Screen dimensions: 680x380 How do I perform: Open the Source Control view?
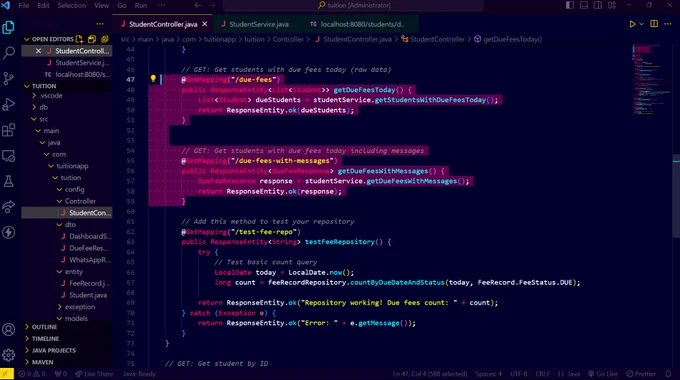(x=8, y=79)
